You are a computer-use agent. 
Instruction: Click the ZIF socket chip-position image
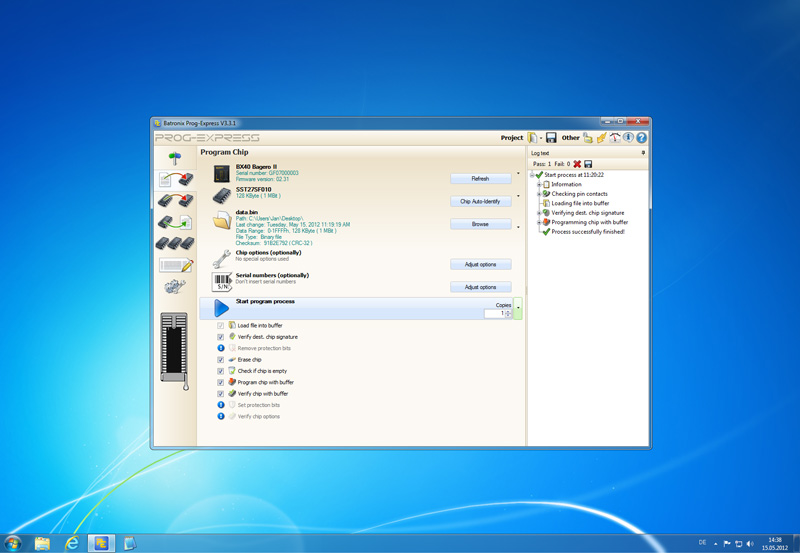point(174,351)
